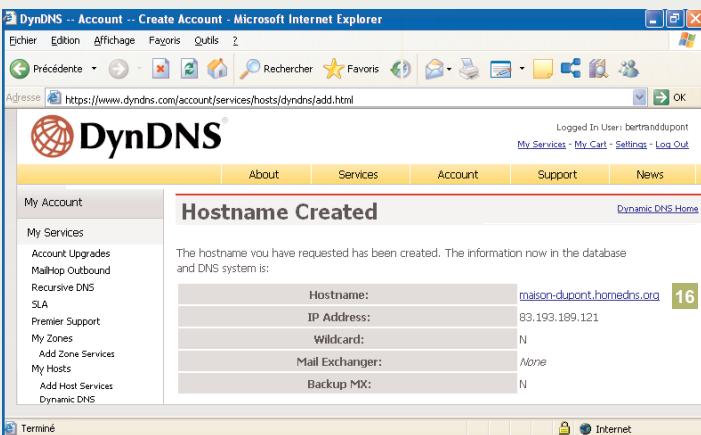Open the Rechercher search tool
Screen dimensions: 701x435
click(x=276, y=69)
